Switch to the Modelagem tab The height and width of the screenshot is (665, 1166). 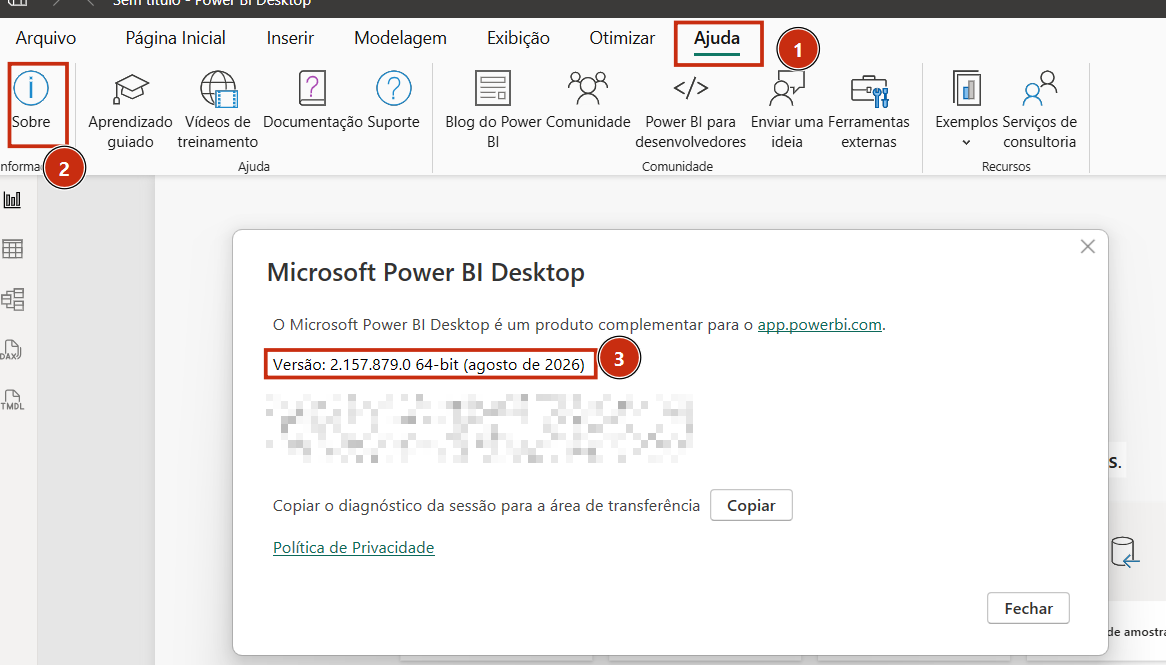(400, 38)
